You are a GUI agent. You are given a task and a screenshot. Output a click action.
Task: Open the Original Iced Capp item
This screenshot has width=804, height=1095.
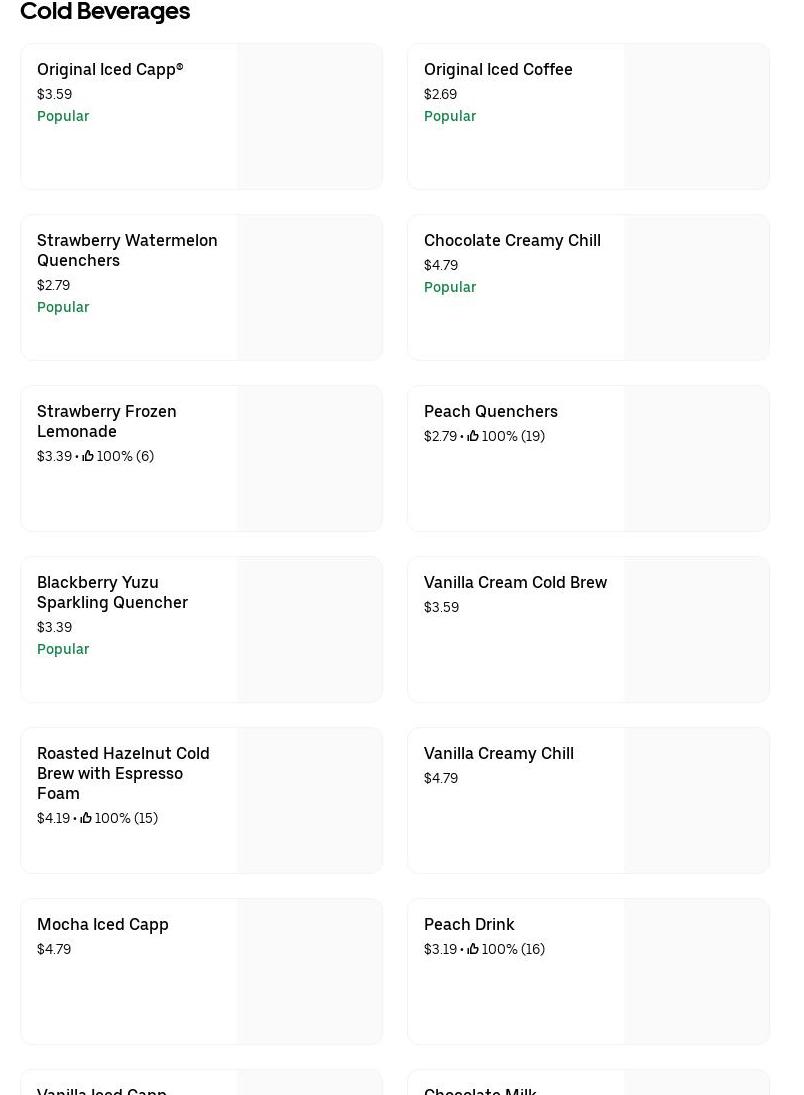click(110, 70)
